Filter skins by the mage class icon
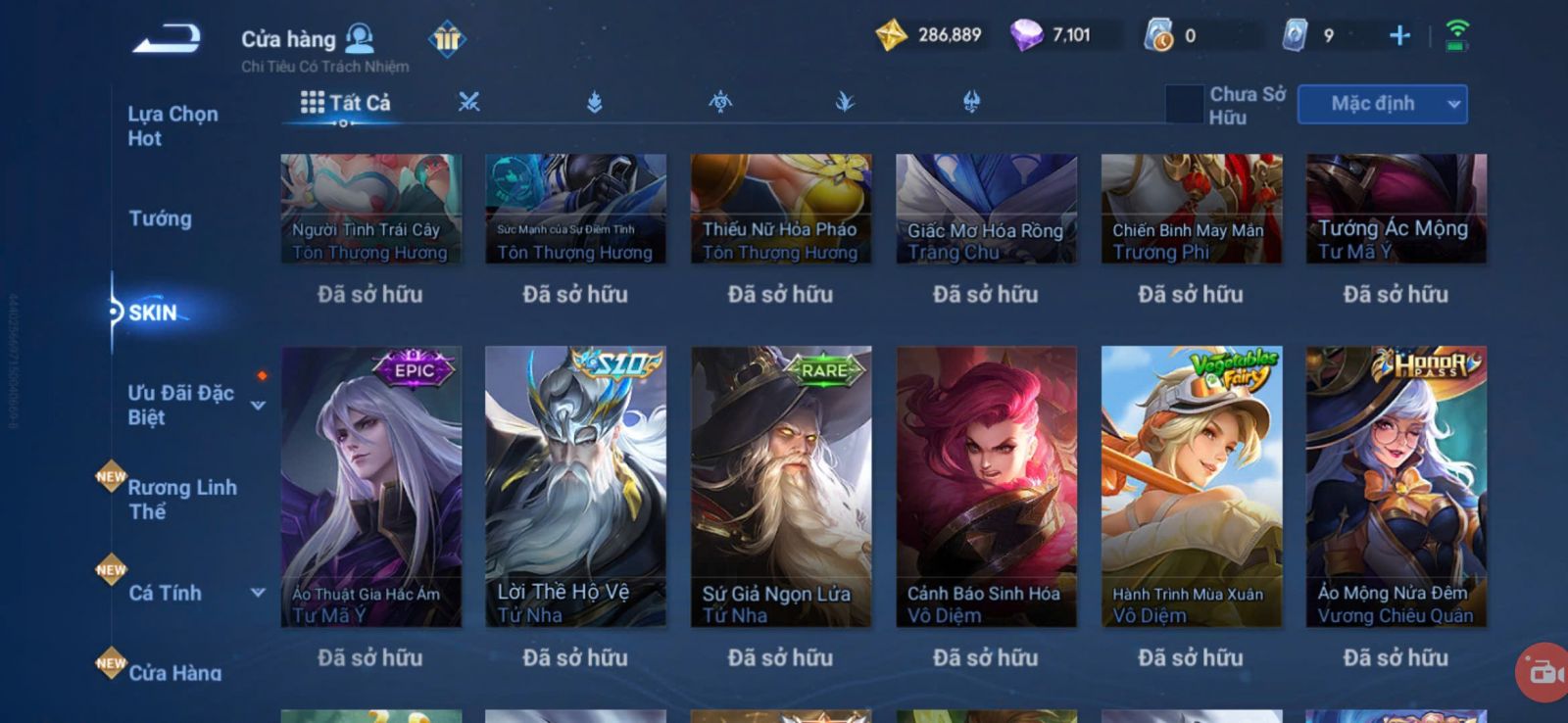Image resolution: width=1568 pixels, height=723 pixels. pos(595,102)
